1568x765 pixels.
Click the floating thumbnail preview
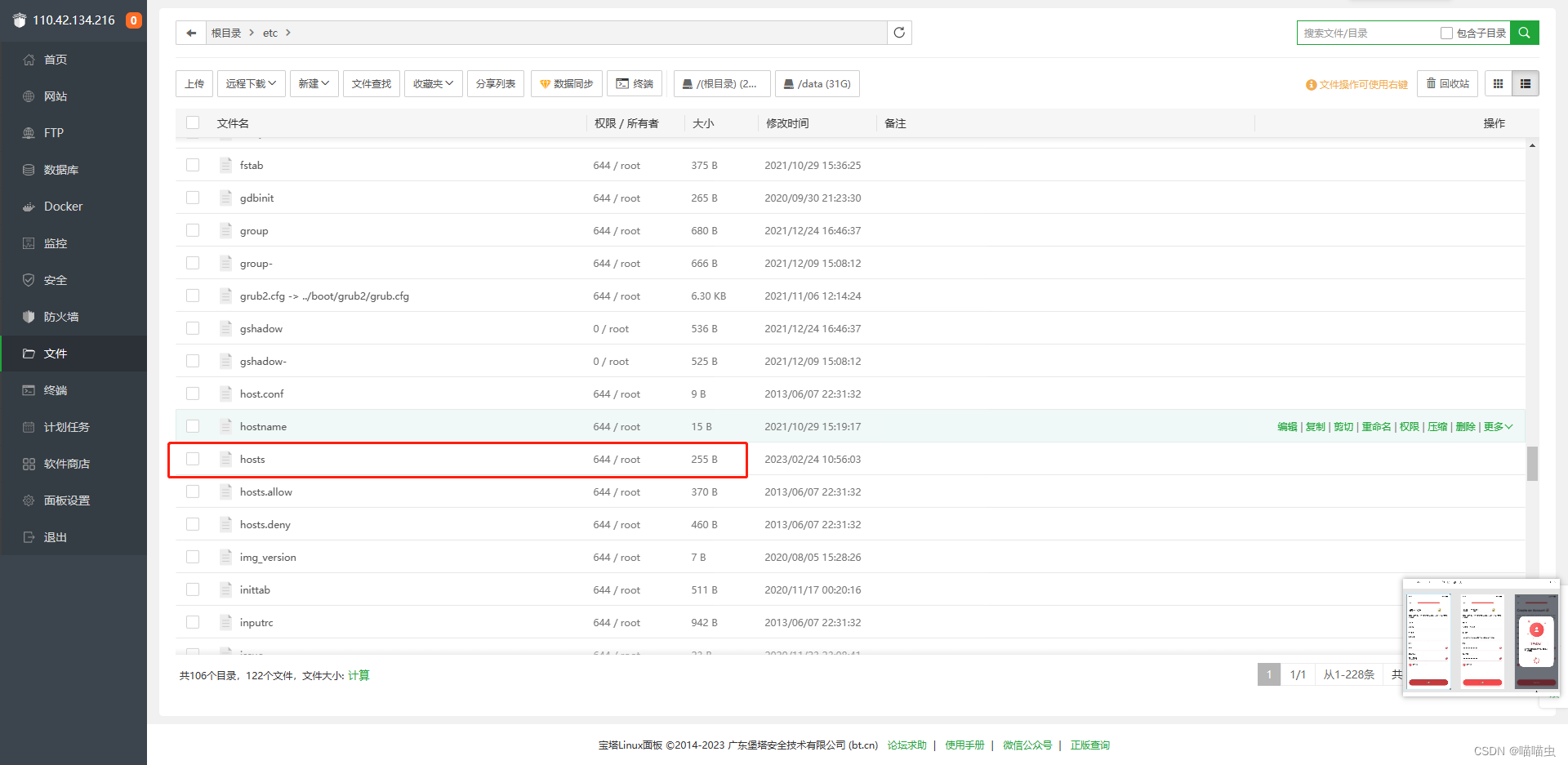click(1481, 638)
